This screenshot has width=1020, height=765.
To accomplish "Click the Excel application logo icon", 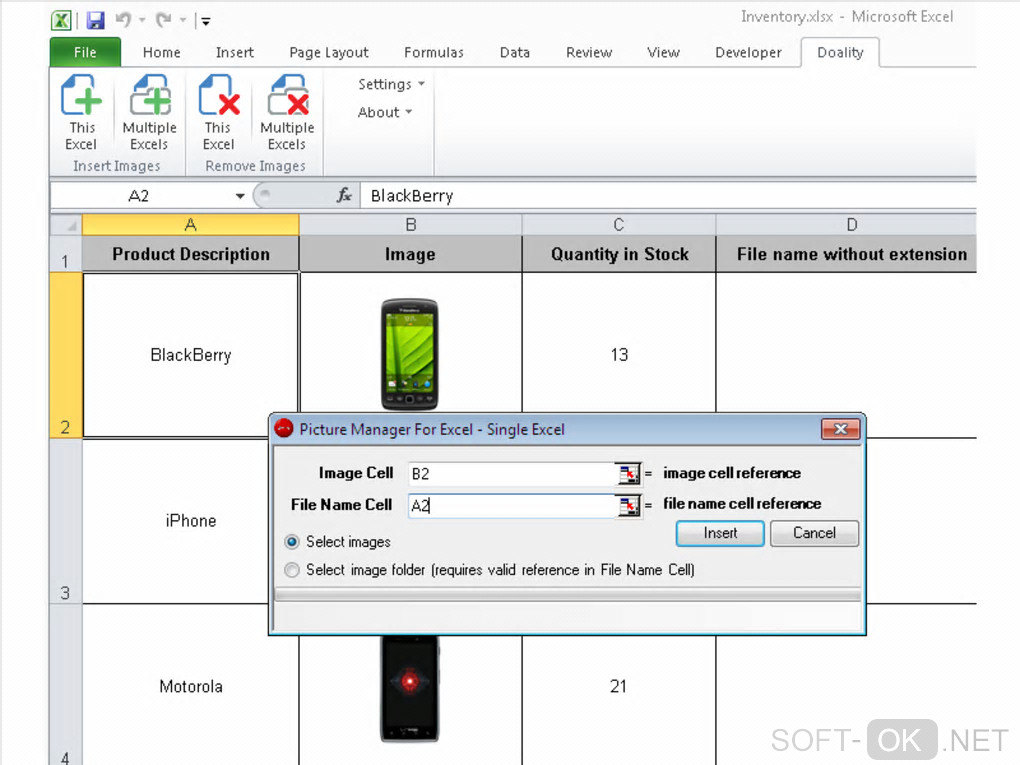I will click(x=61, y=21).
